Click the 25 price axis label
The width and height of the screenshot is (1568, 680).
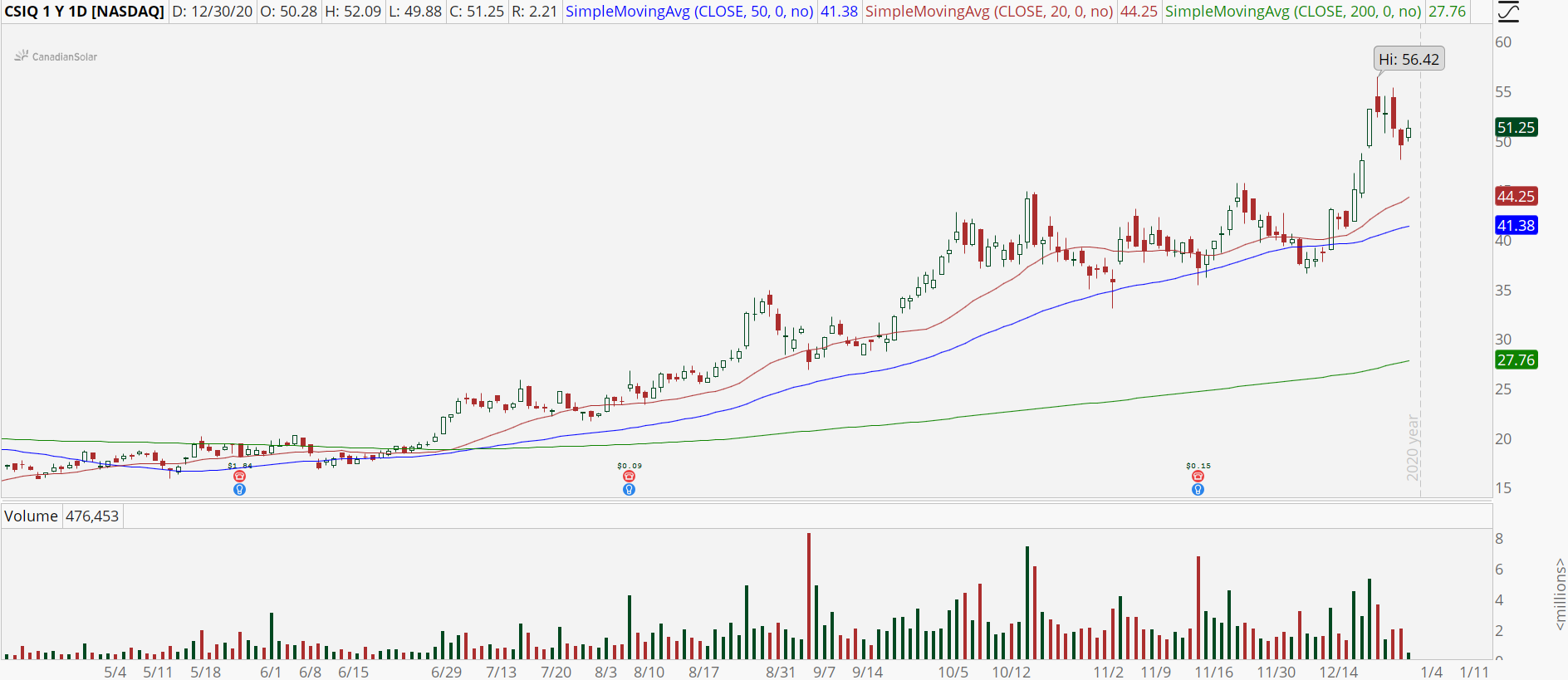(x=1503, y=389)
